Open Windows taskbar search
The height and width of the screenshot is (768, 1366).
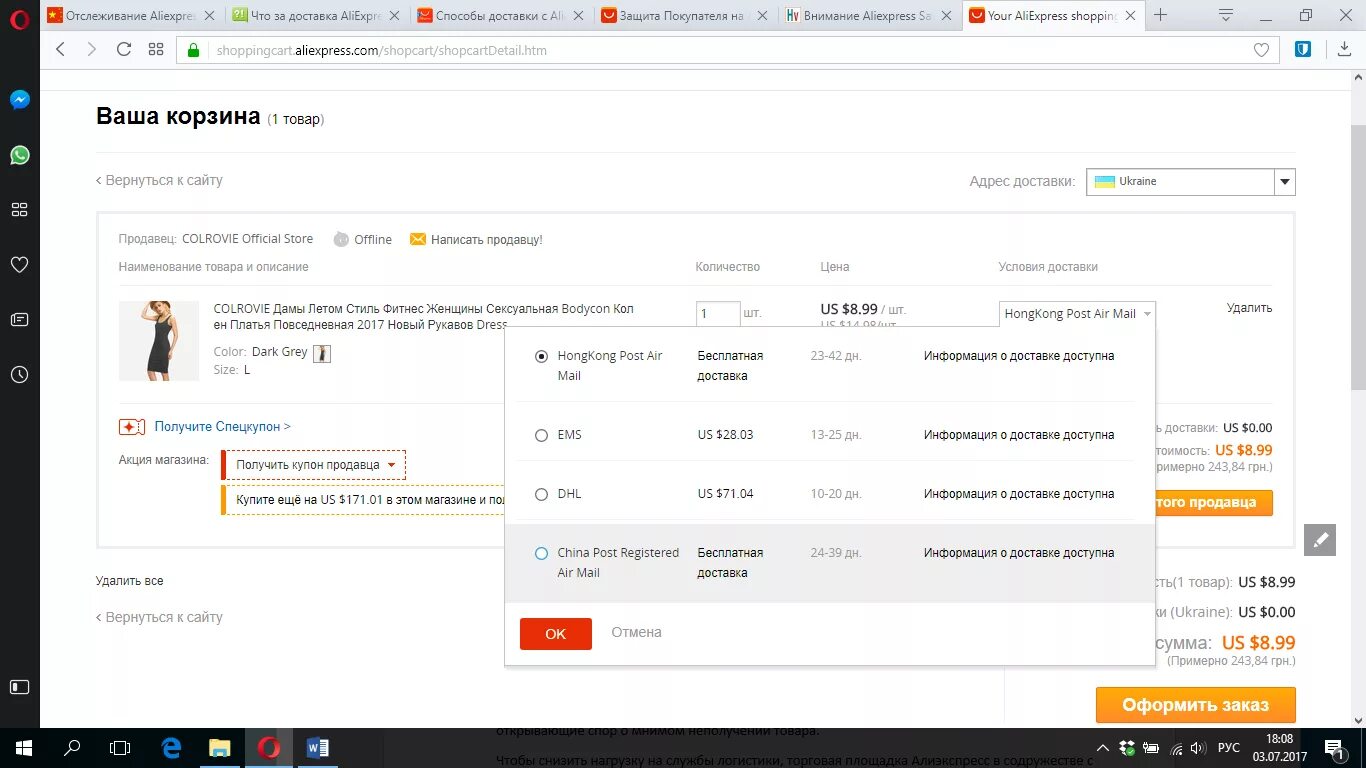click(x=72, y=748)
